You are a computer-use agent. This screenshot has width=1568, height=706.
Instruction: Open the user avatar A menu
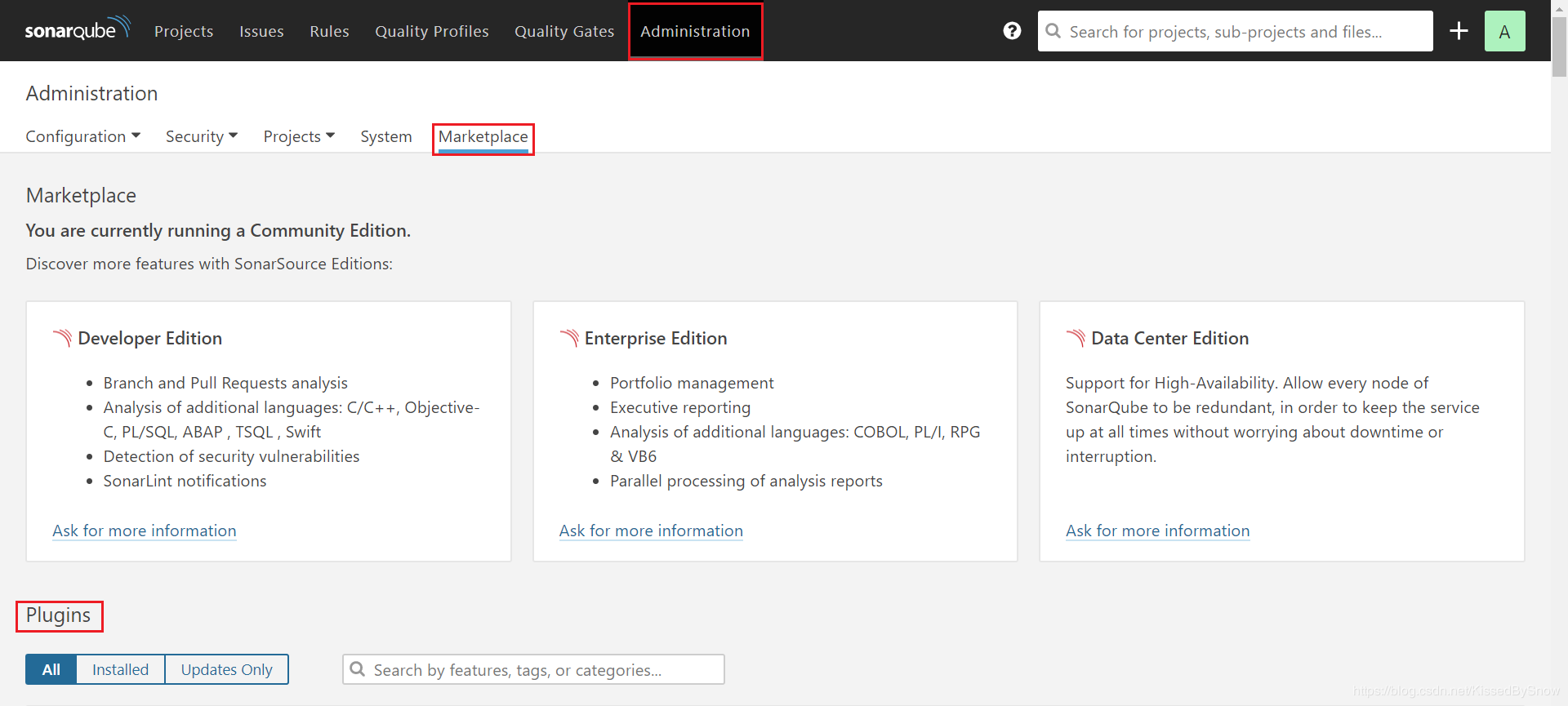tap(1504, 31)
